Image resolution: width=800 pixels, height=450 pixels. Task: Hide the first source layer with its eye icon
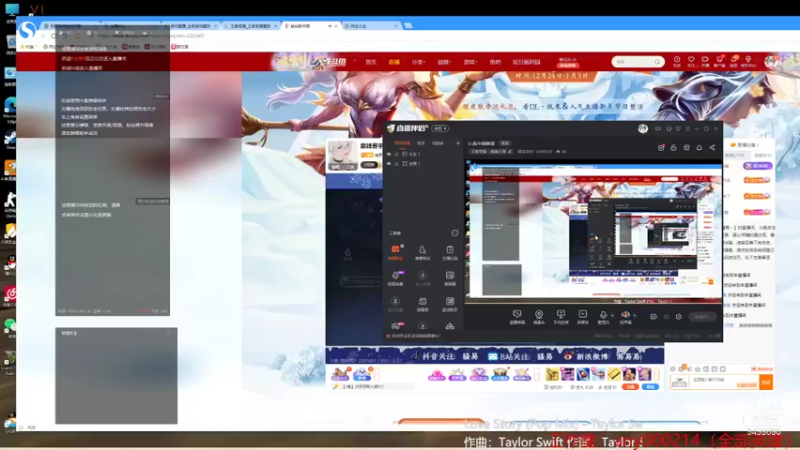[x=389, y=154]
